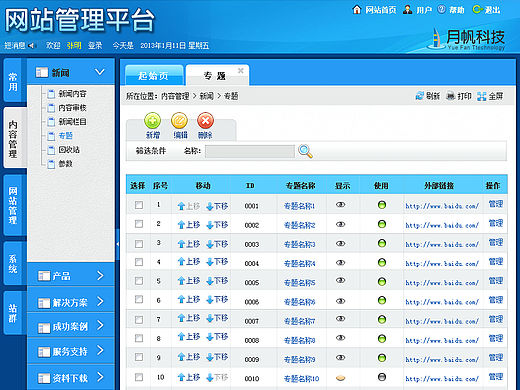520x390 pixels.
Task: Click the 专题名称 column header
Action: [x=300, y=186]
